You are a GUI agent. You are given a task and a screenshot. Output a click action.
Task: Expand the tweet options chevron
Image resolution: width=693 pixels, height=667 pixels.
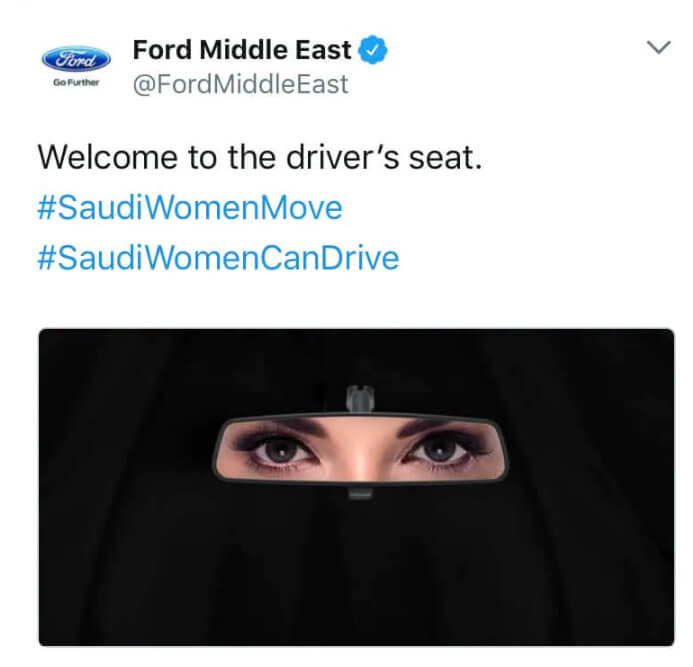click(x=659, y=47)
